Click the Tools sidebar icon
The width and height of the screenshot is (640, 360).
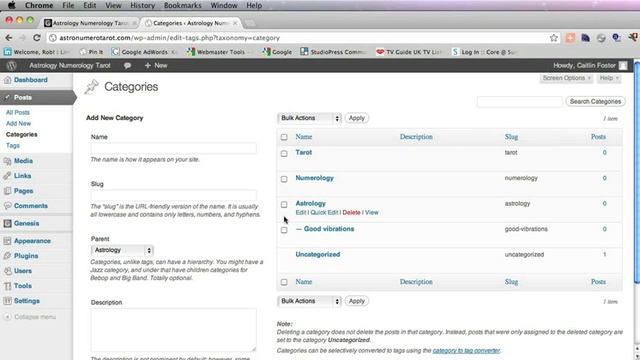pos(7,286)
